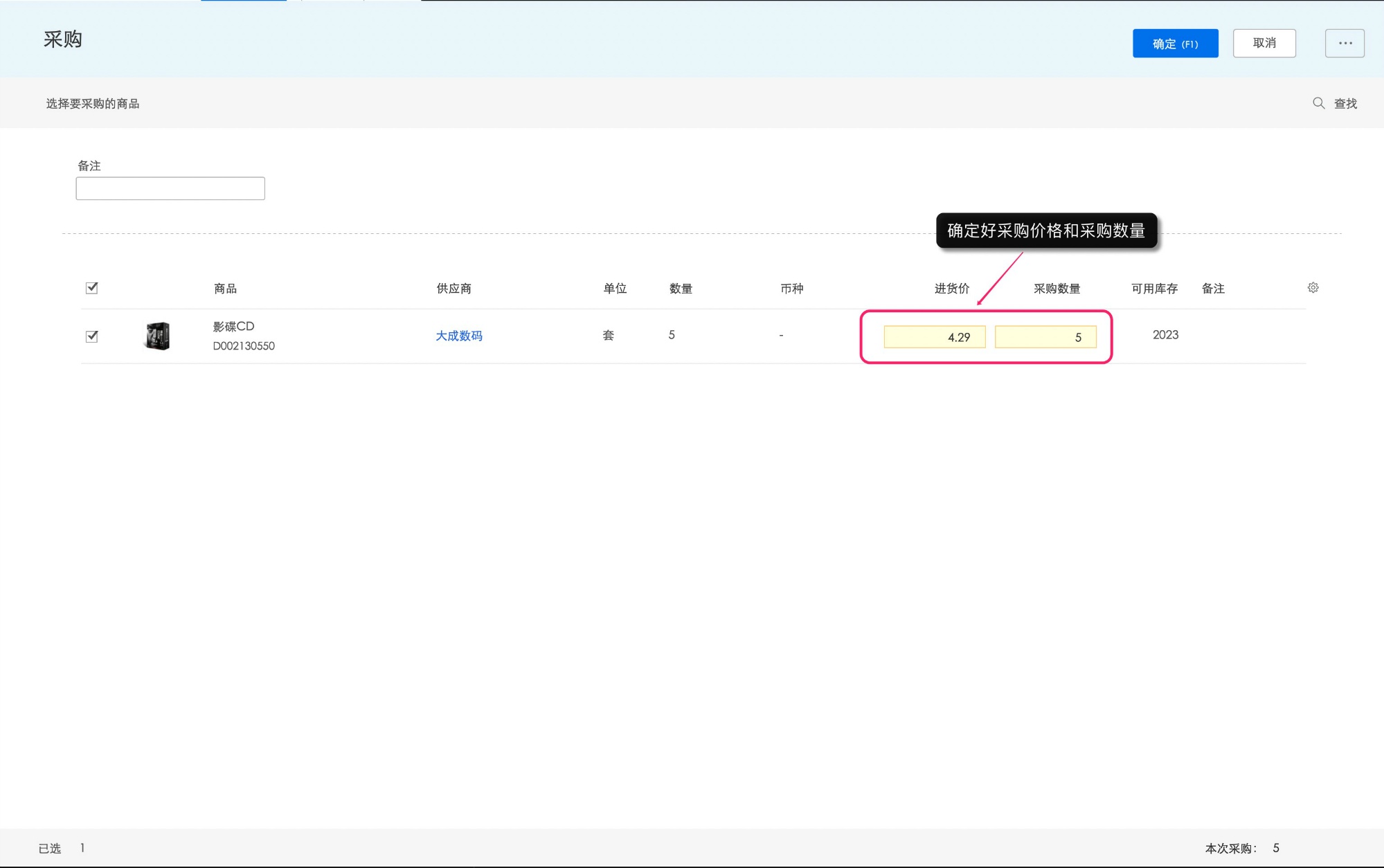The width and height of the screenshot is (1384, 868).
Task: Click the 供应商 column header
Action: point(453,289)
